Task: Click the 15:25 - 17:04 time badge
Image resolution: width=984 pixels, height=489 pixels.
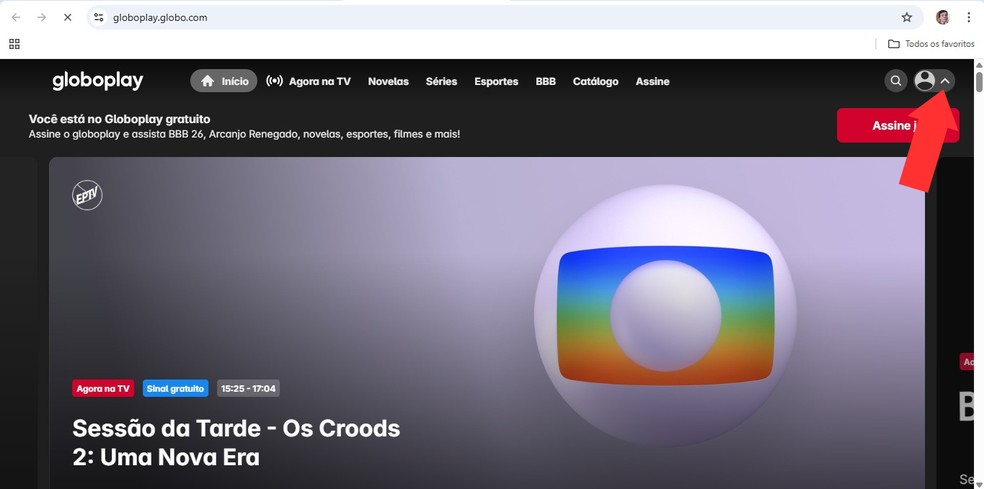Action: pos(249,389)
